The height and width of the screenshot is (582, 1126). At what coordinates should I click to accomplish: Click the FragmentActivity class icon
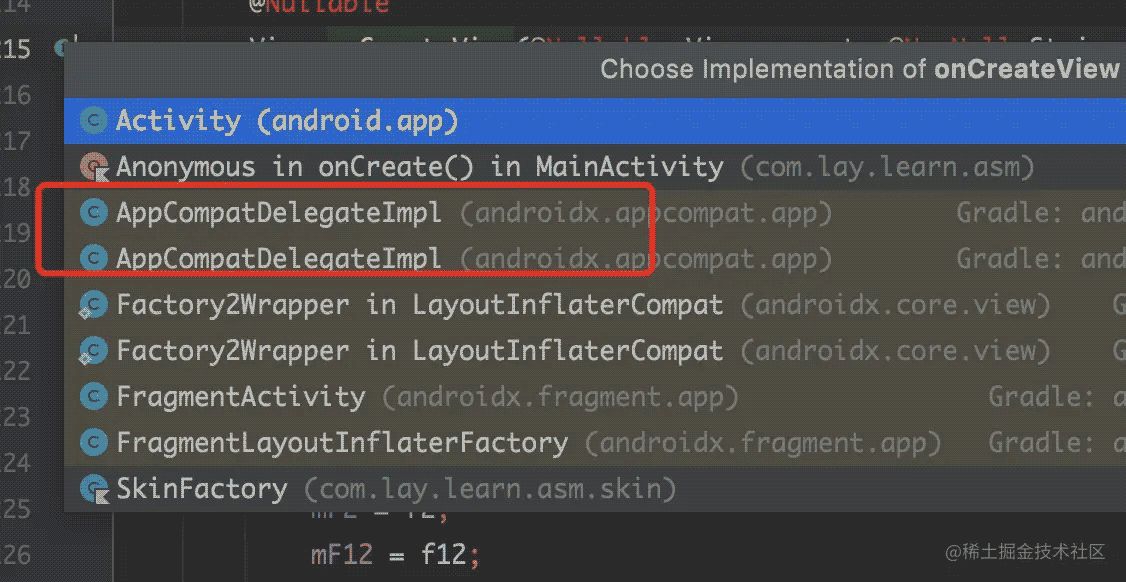click(94, 397)
